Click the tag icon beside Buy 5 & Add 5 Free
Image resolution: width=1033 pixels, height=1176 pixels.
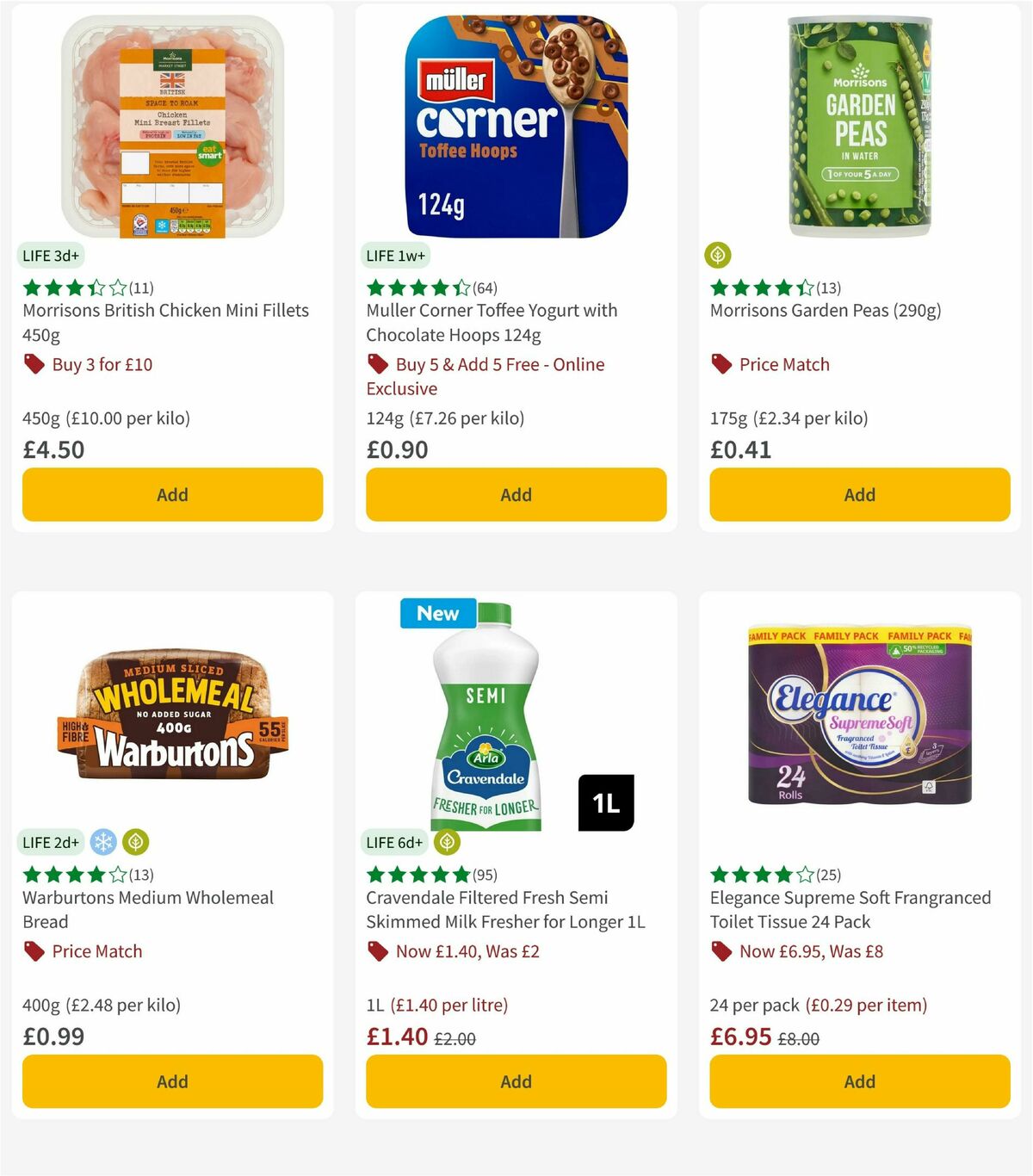point(377,364)
